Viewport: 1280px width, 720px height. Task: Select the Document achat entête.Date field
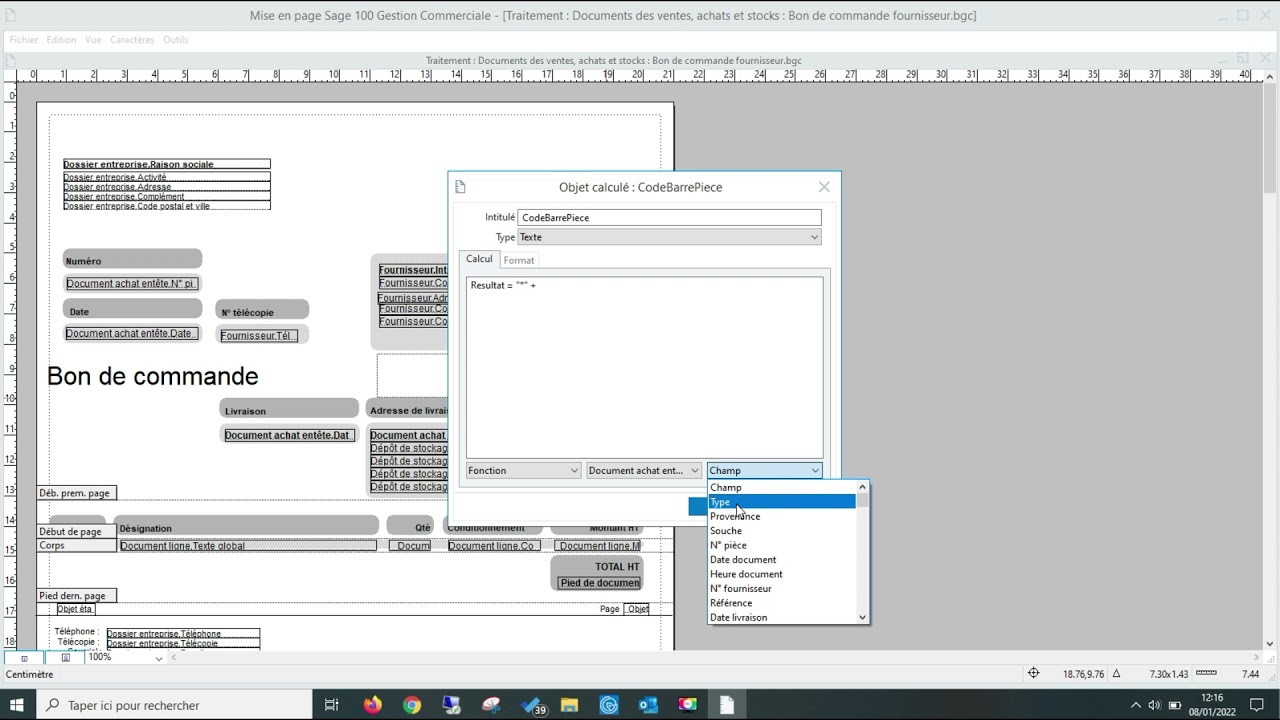tap(132, 333)
